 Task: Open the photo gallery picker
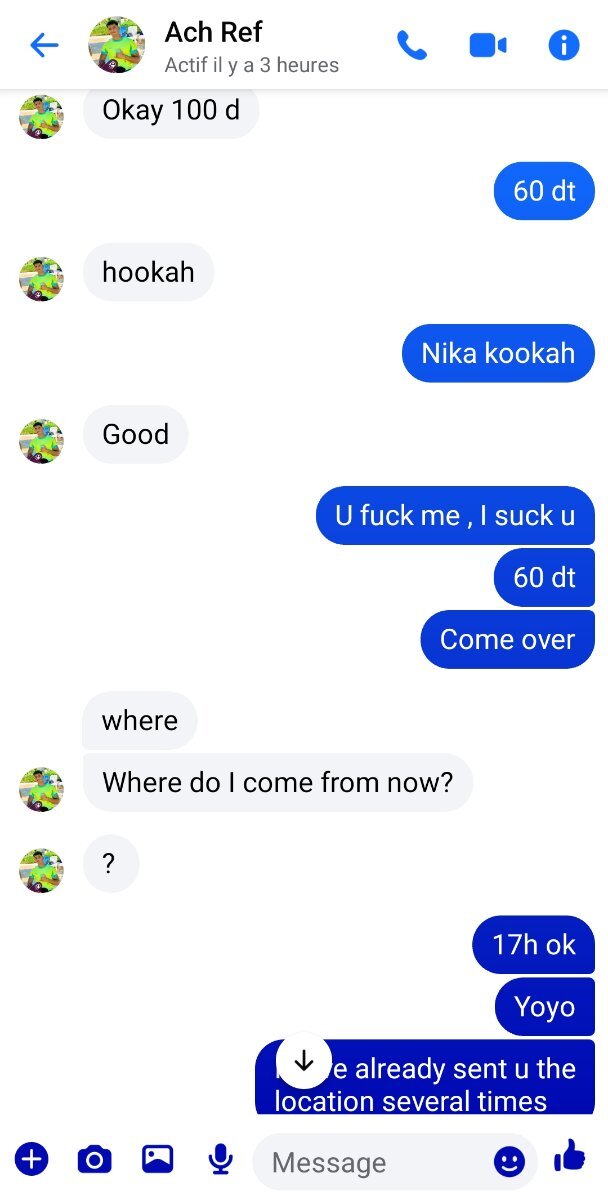(158, 1159)
